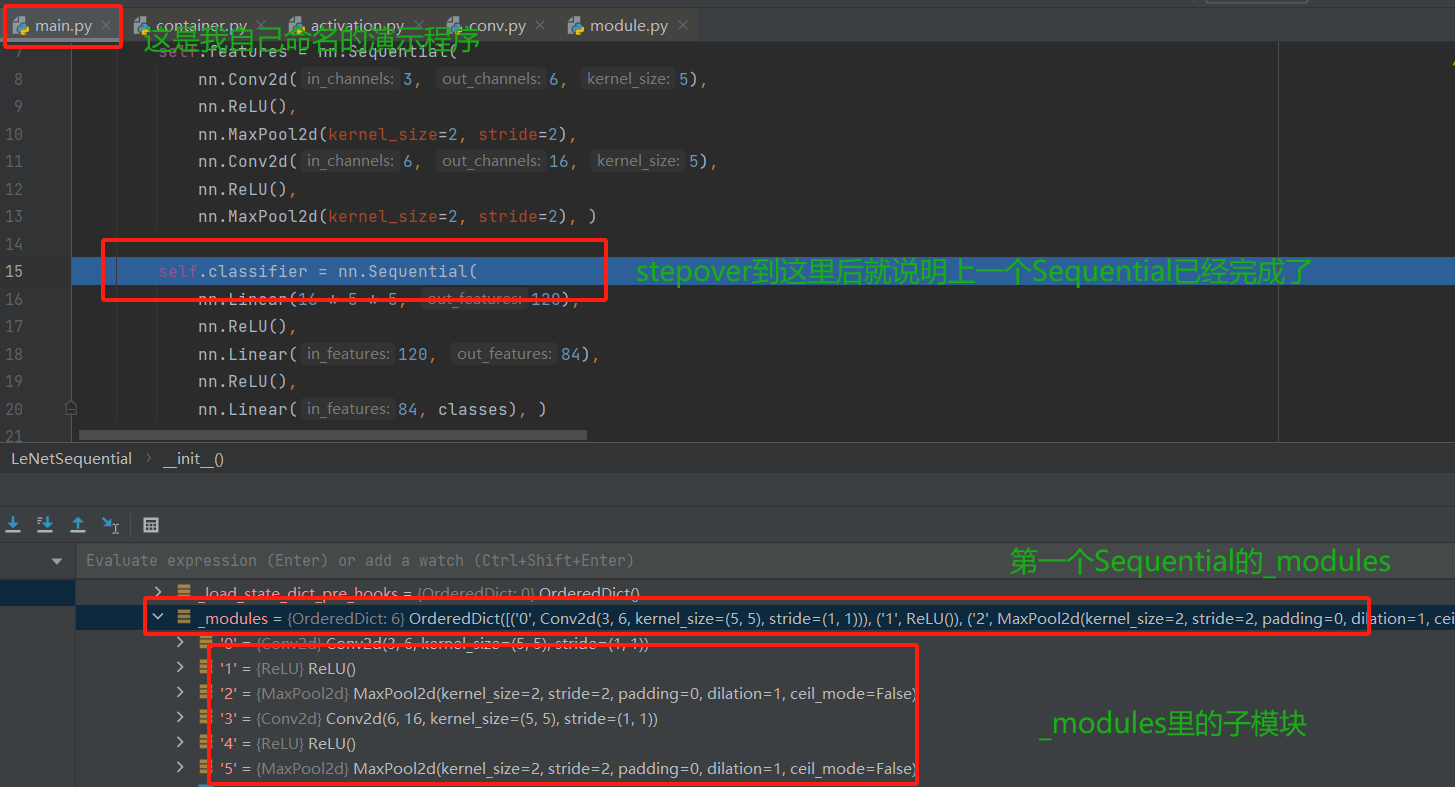Screen dimensions: 1455x787
Task: Click line number 8 in gutter
Action: click(x=18, y=79)
